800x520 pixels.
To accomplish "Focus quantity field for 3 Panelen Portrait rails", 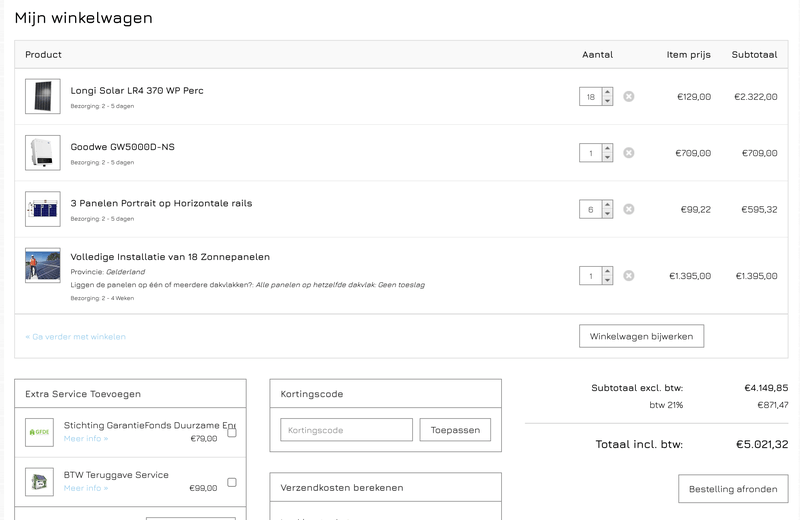I will (x=591, y=209).
